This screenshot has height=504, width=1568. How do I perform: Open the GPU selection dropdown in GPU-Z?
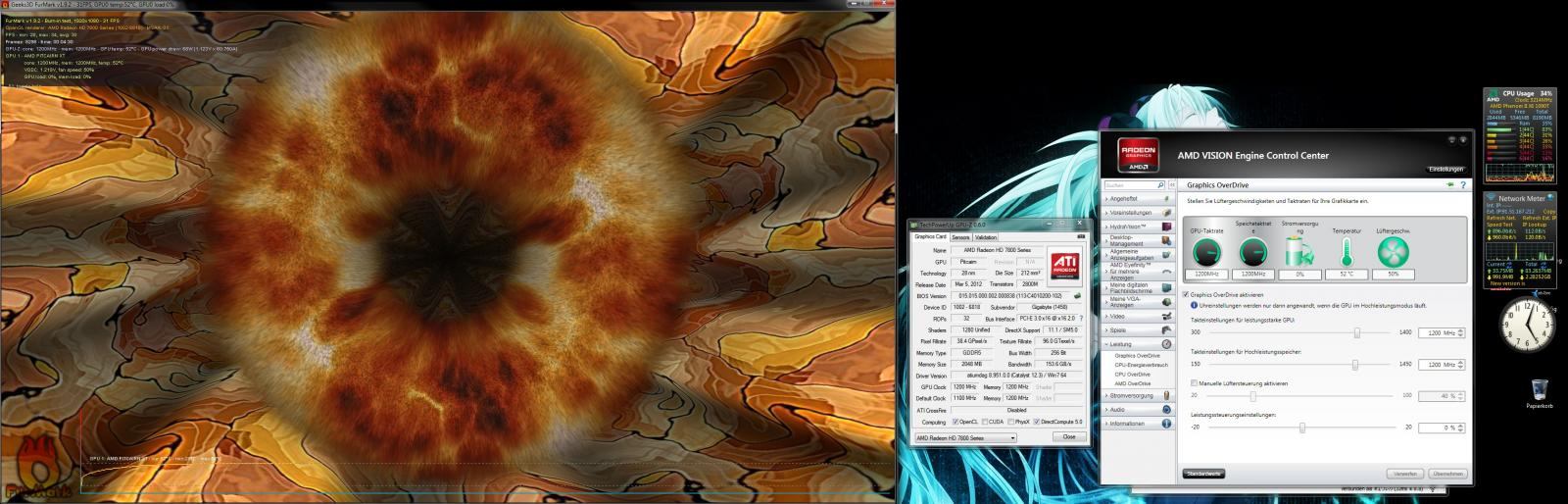(x=965, y=437)
